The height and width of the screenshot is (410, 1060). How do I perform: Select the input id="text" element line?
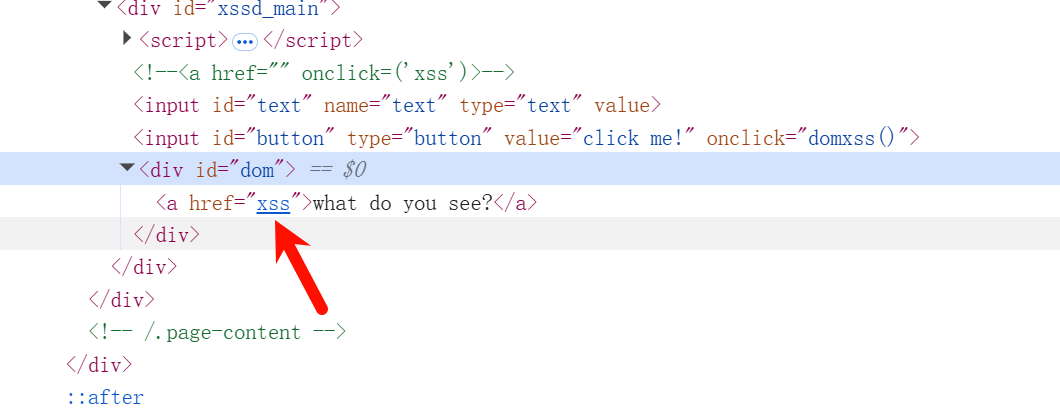coord(397,106)
